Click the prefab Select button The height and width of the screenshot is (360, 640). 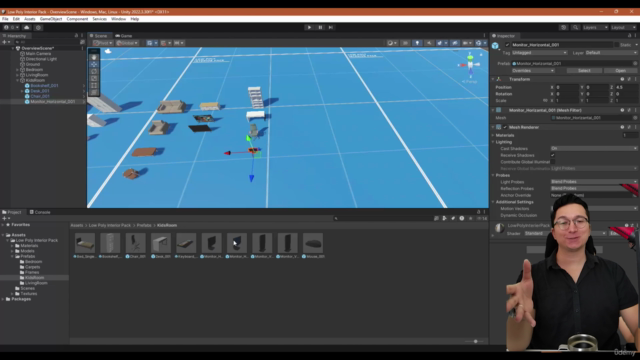click(584, 71)
